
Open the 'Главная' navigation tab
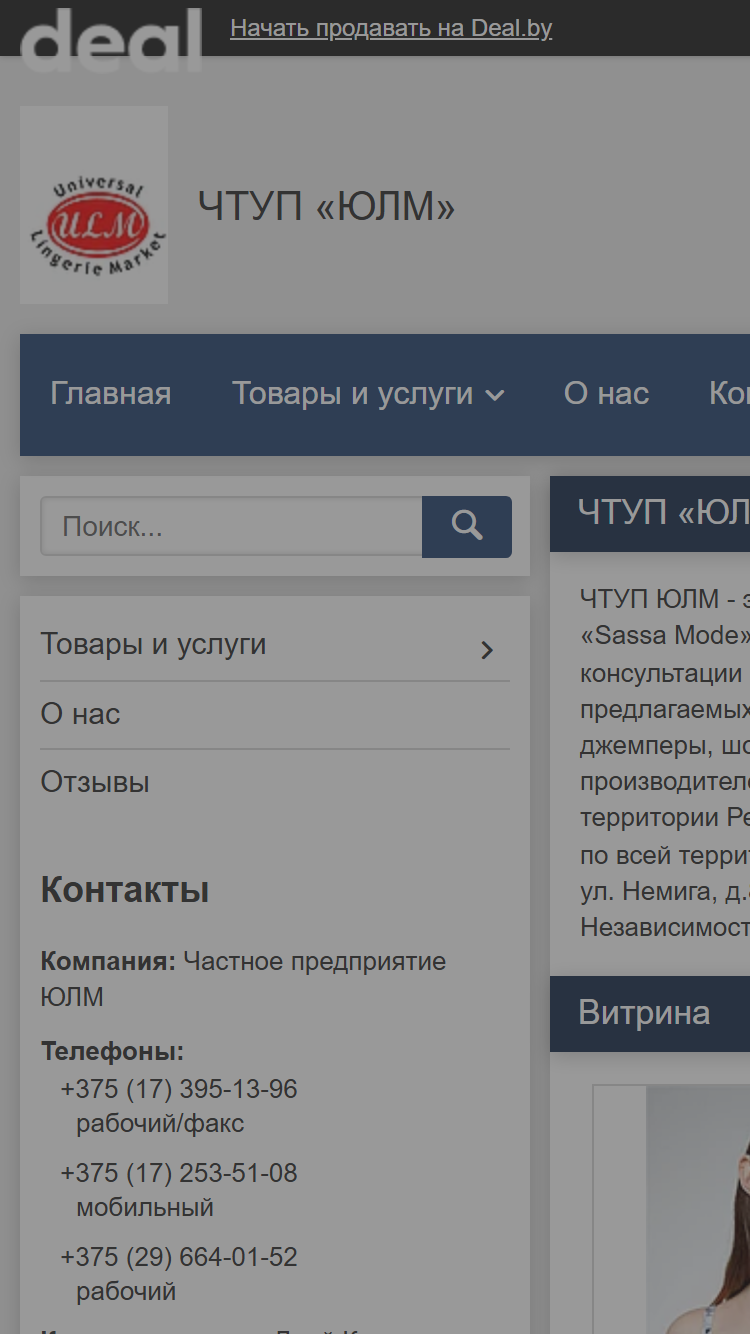coord(111,394)
